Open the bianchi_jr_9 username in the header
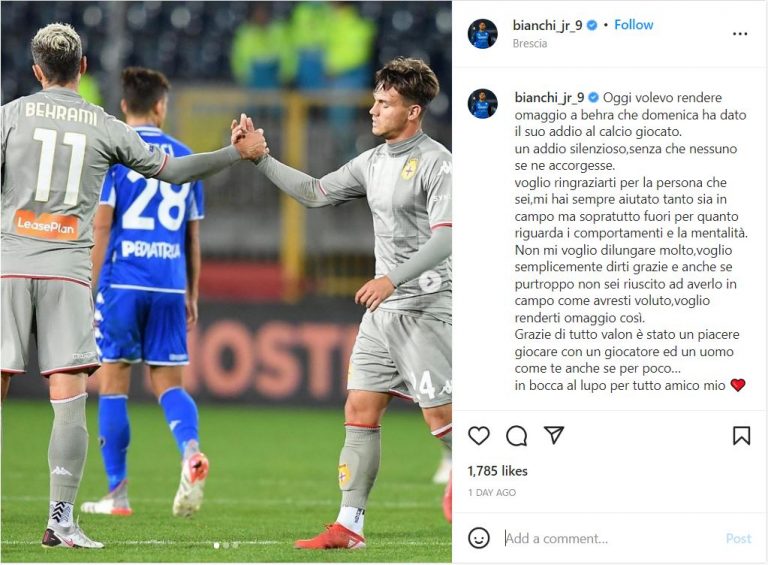Screen dimensions: 768x565 547,25
